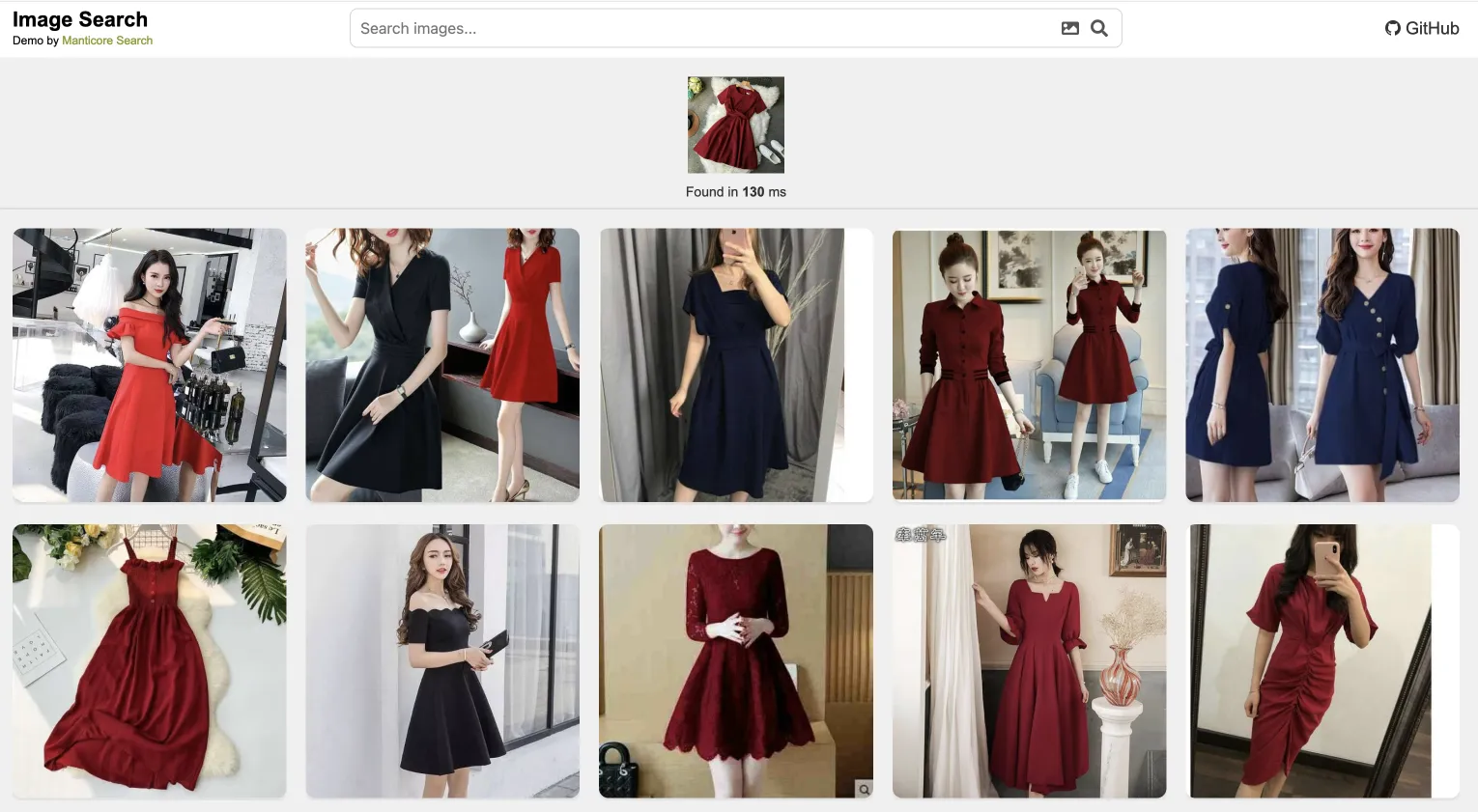Open the zoom magnifier on red lace dress thumbnail
Screen dimensions: 1478x812
pos(863,788)
